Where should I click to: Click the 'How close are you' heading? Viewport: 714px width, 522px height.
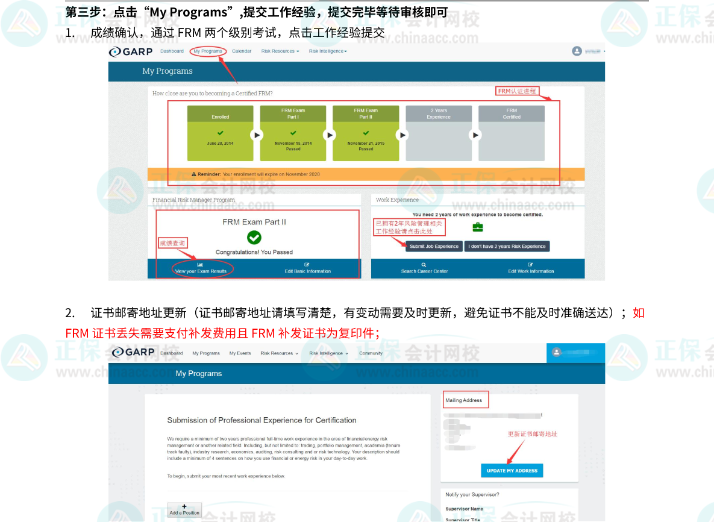pyautogui.click(x=212, y=93)
